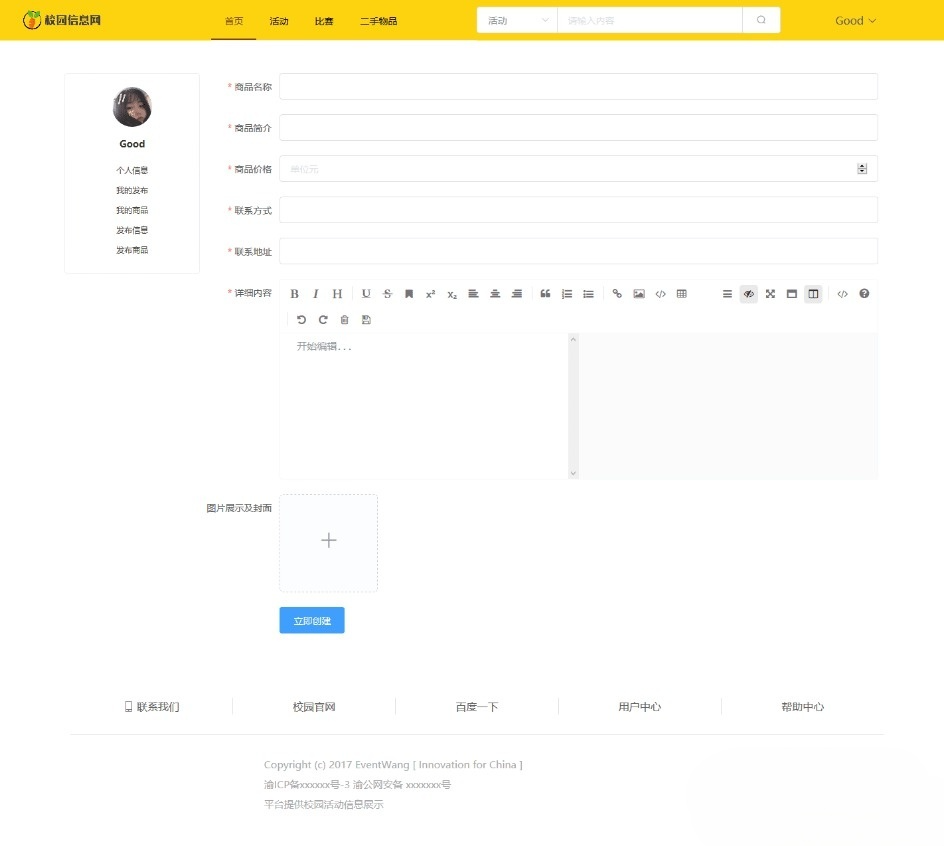Toggle the superscript formatting option
Screen dimensions: 944x846
(x=430, y=293)
